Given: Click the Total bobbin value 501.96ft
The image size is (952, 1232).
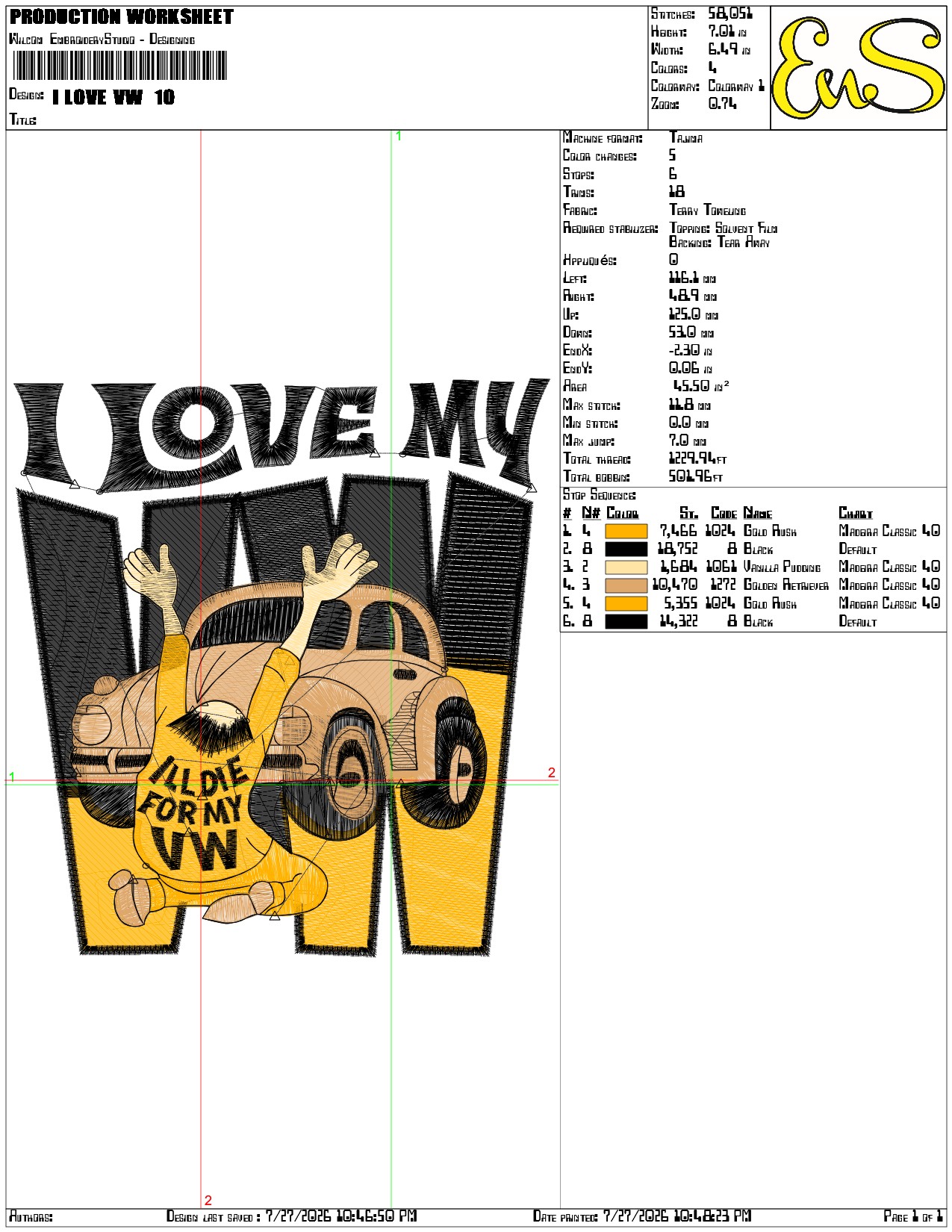Looking at the screenshot, I should click(x=696, y=476).
